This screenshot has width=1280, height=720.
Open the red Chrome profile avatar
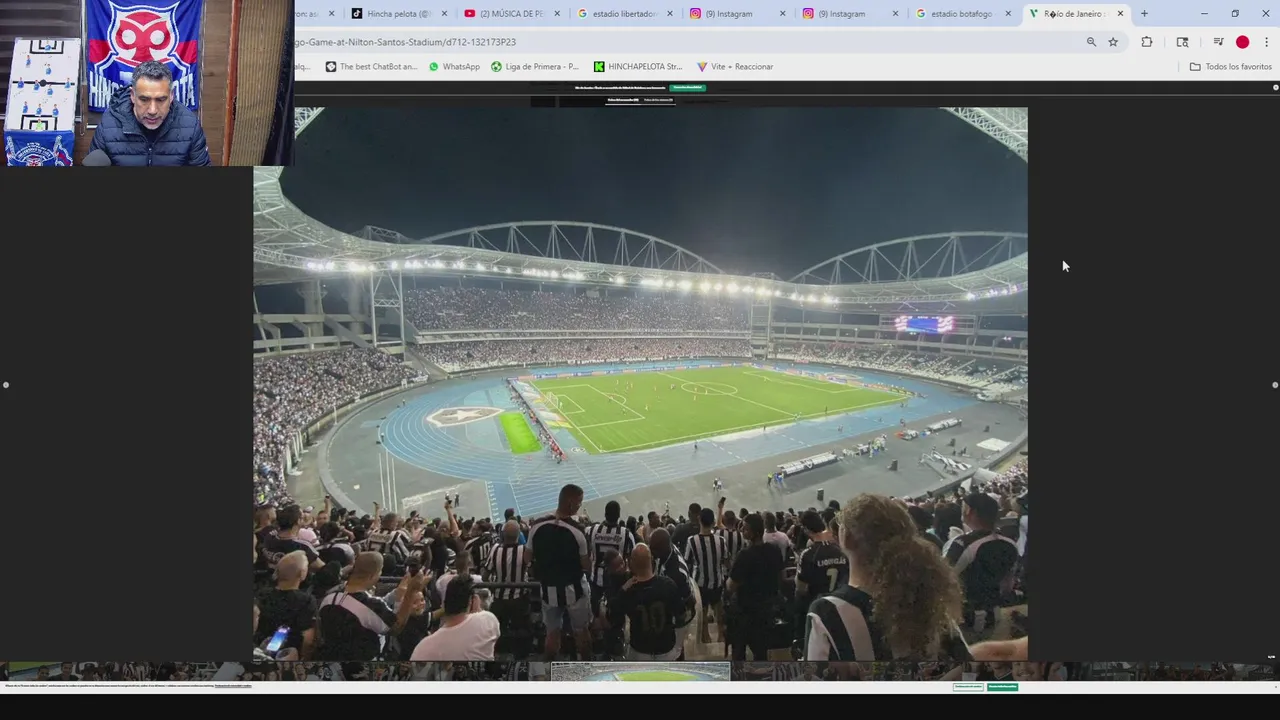pos(1242,42)
